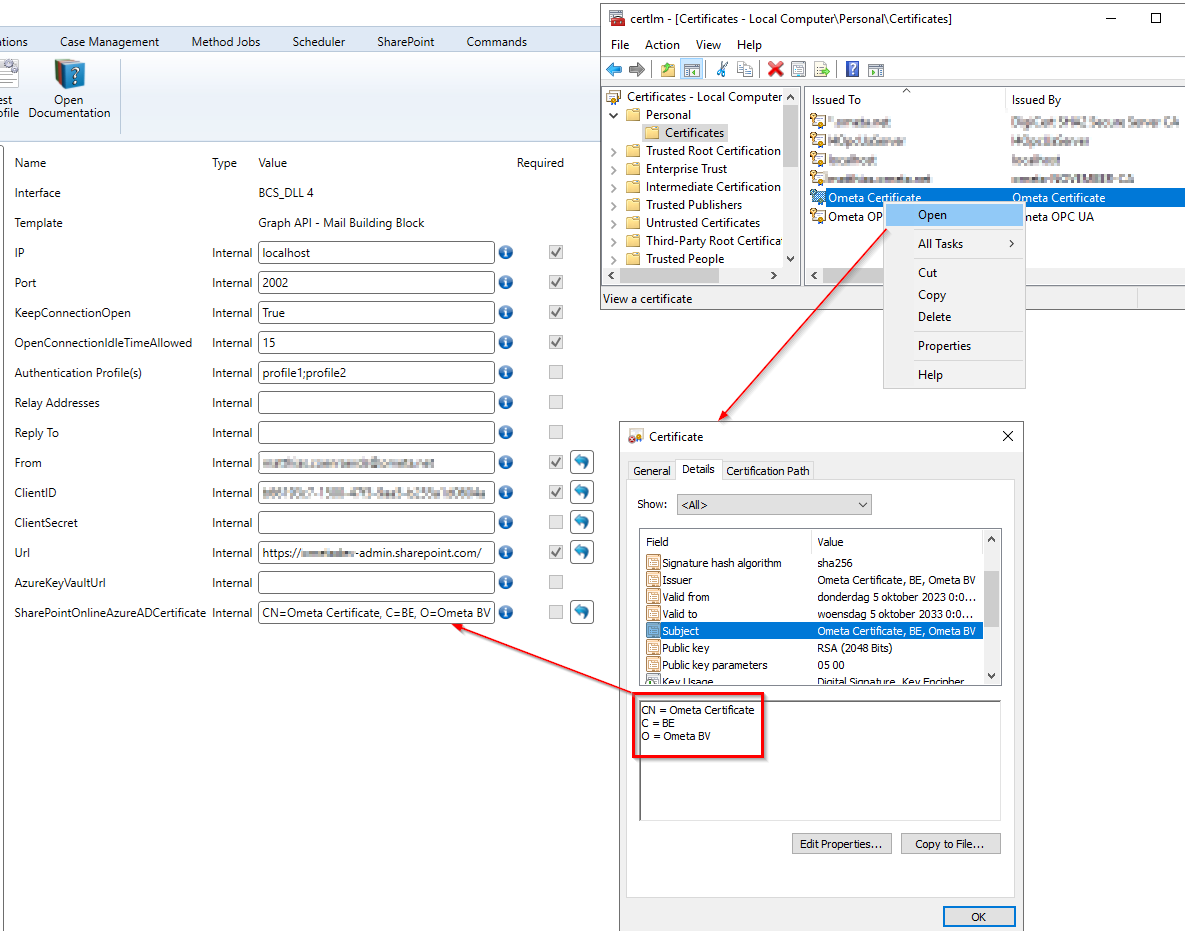Click the Copy toolbar icon in certlm

pos(744,70)
